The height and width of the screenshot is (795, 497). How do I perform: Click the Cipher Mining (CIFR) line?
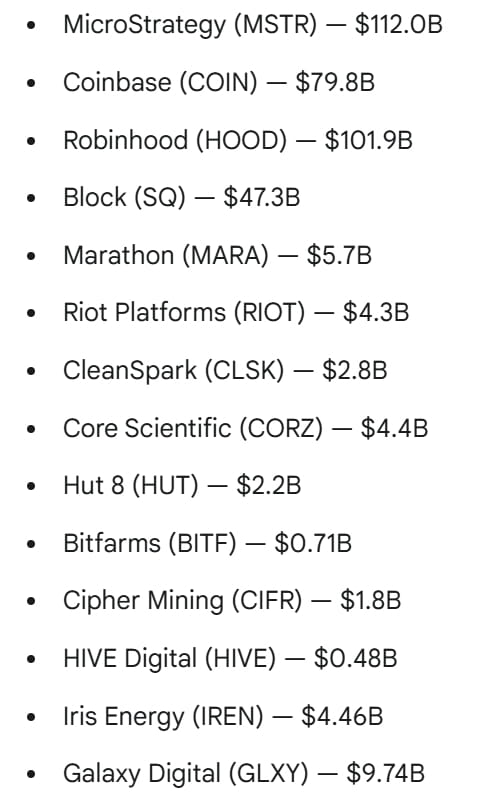(232, 601)
